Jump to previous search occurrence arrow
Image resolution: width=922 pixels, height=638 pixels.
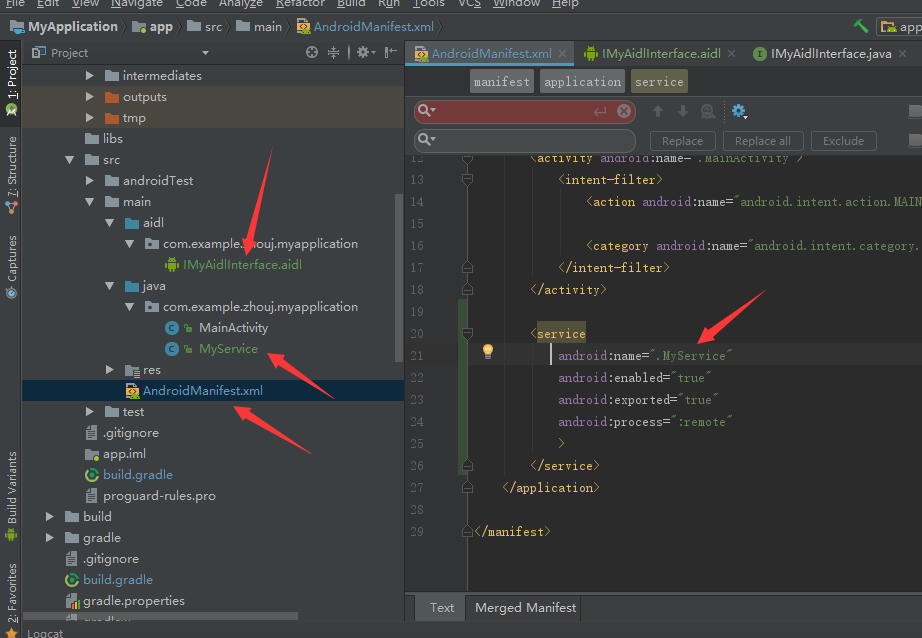point(657,111)
